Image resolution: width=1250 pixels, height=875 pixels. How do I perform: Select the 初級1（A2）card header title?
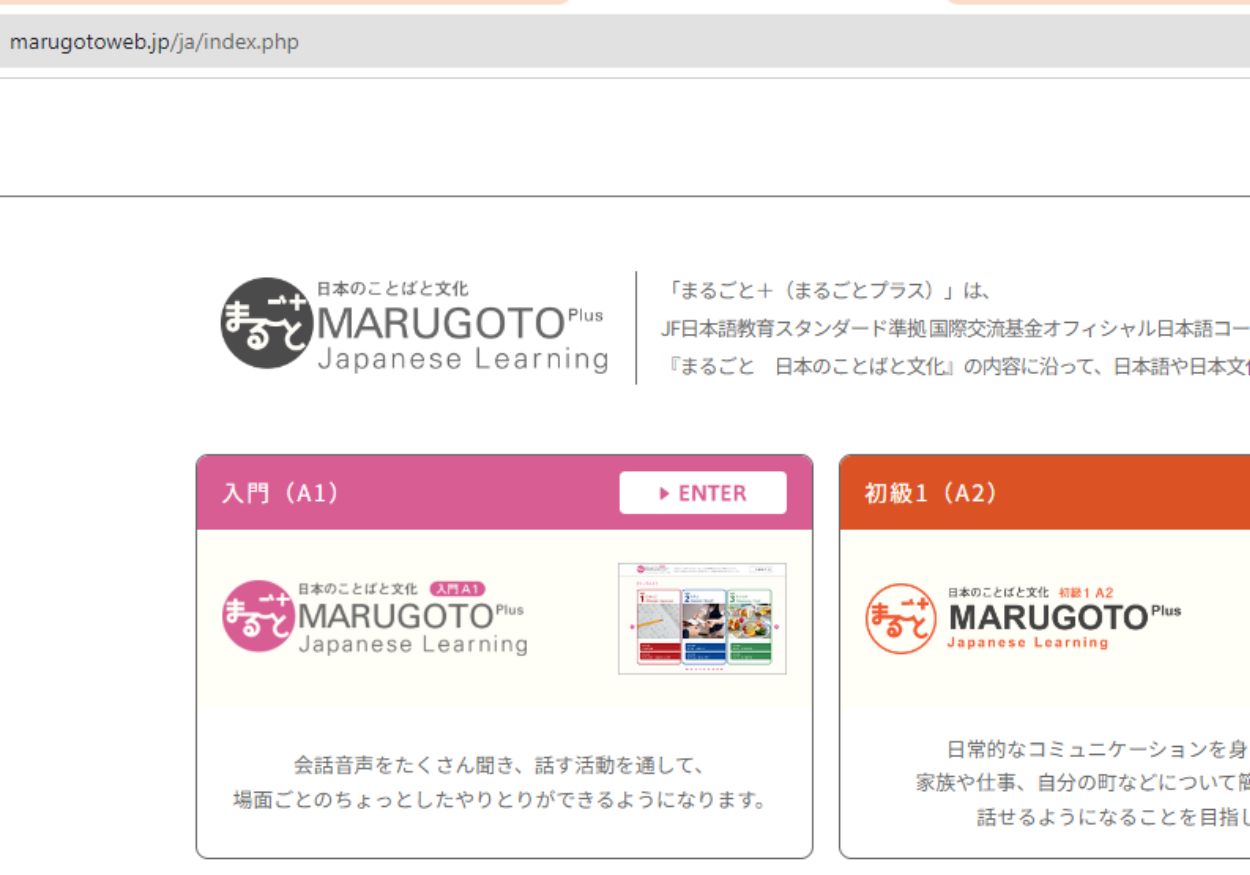tap(930, 494)
